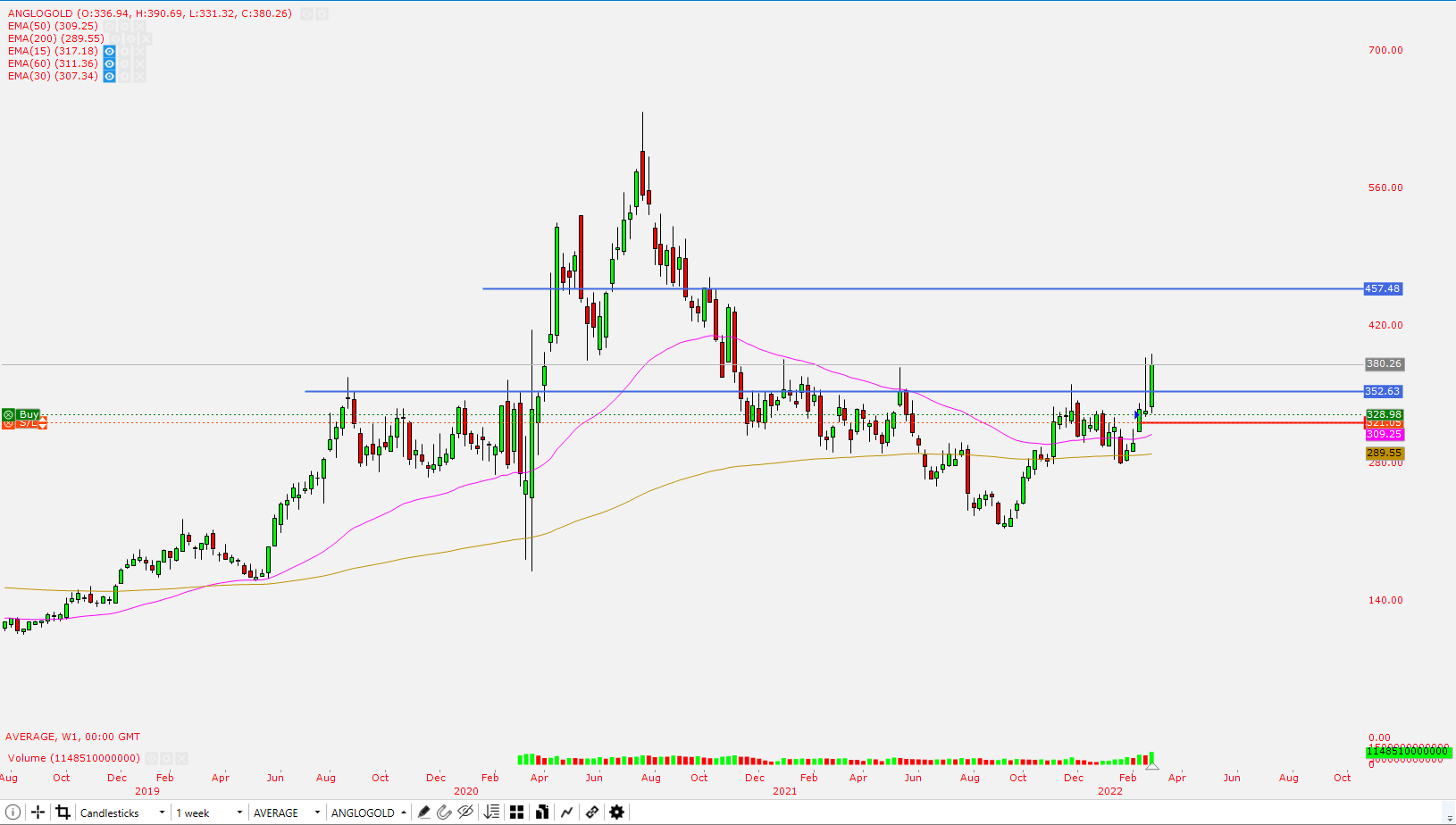Click the chart info icon

[12, 812]
